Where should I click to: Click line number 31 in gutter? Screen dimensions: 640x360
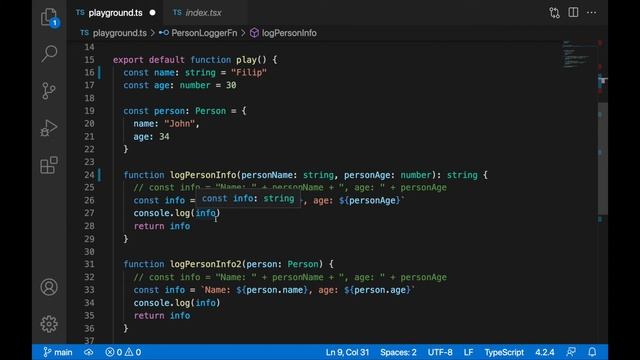(x=89, y=264)
